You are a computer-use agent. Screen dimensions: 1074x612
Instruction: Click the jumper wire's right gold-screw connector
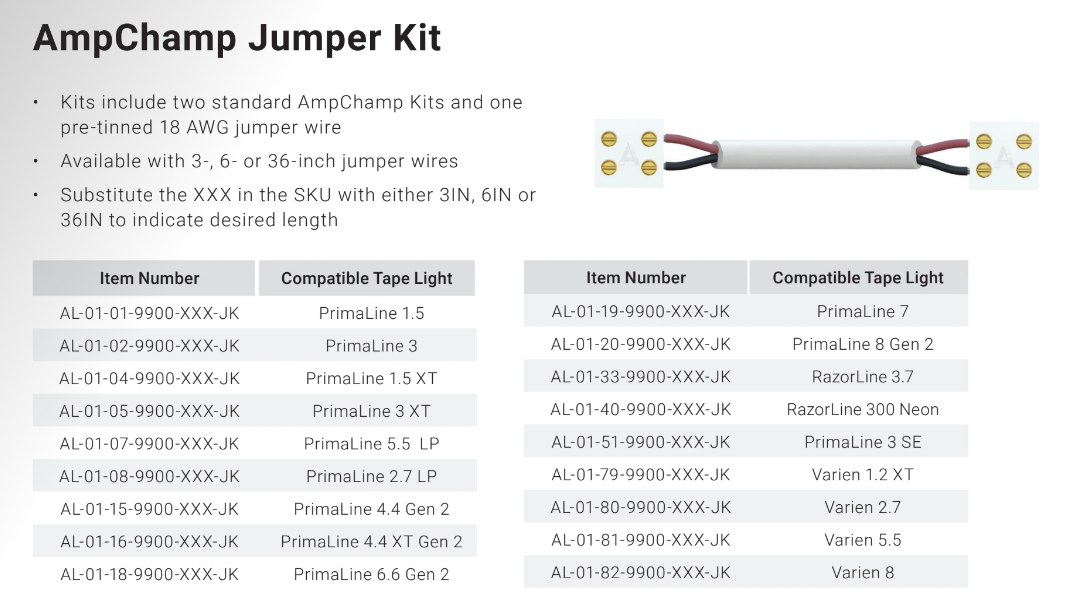(x=1003, y=155)
